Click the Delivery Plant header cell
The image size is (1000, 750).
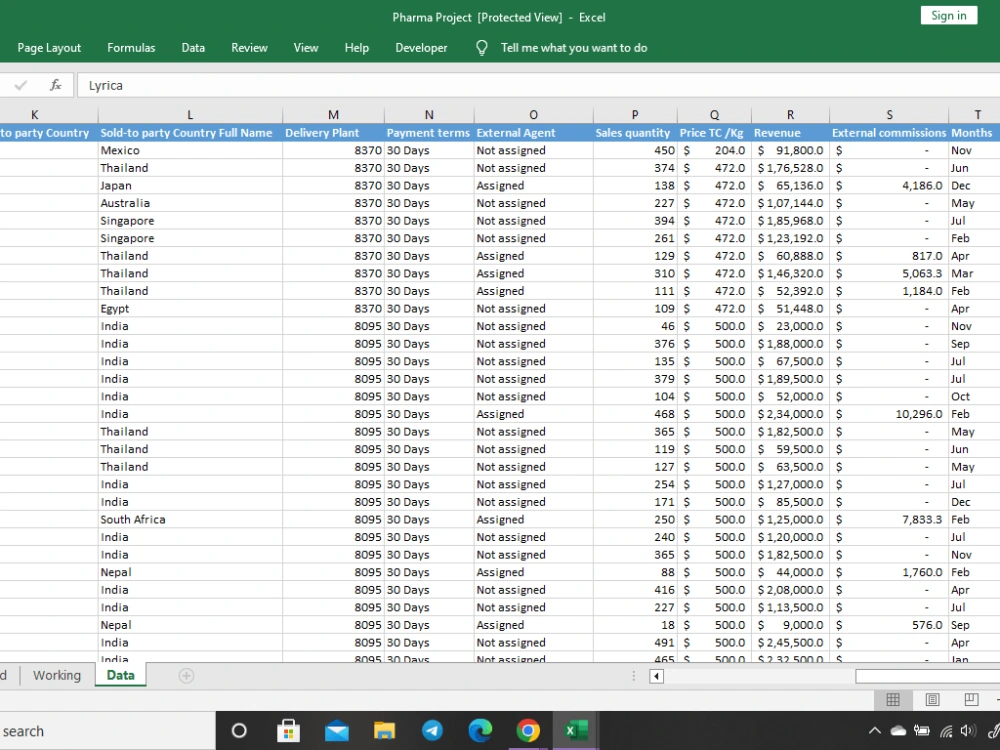pos(334,133)
